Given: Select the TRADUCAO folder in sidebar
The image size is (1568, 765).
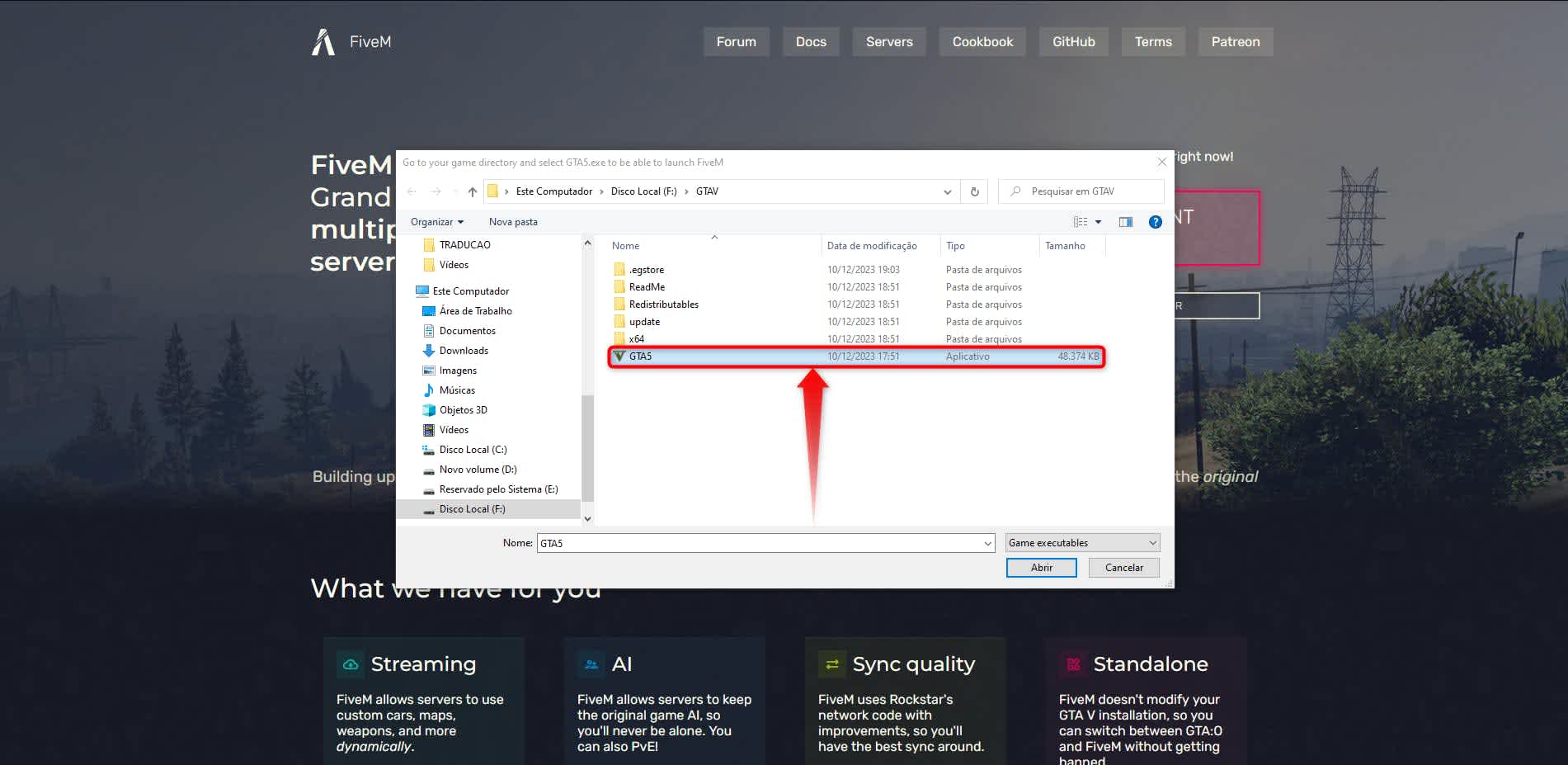Looking at the screenshot, I should pyautogui.click(x=465, y=245).
